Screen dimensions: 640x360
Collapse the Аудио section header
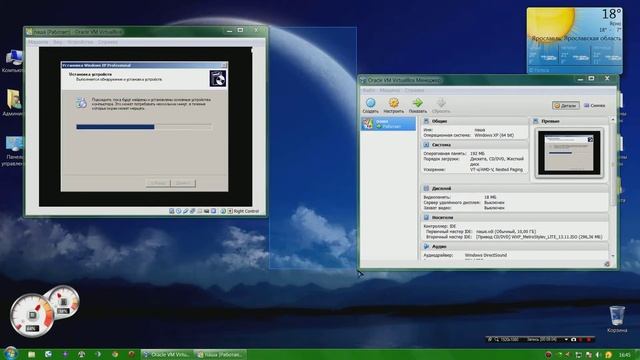[515, 247]
